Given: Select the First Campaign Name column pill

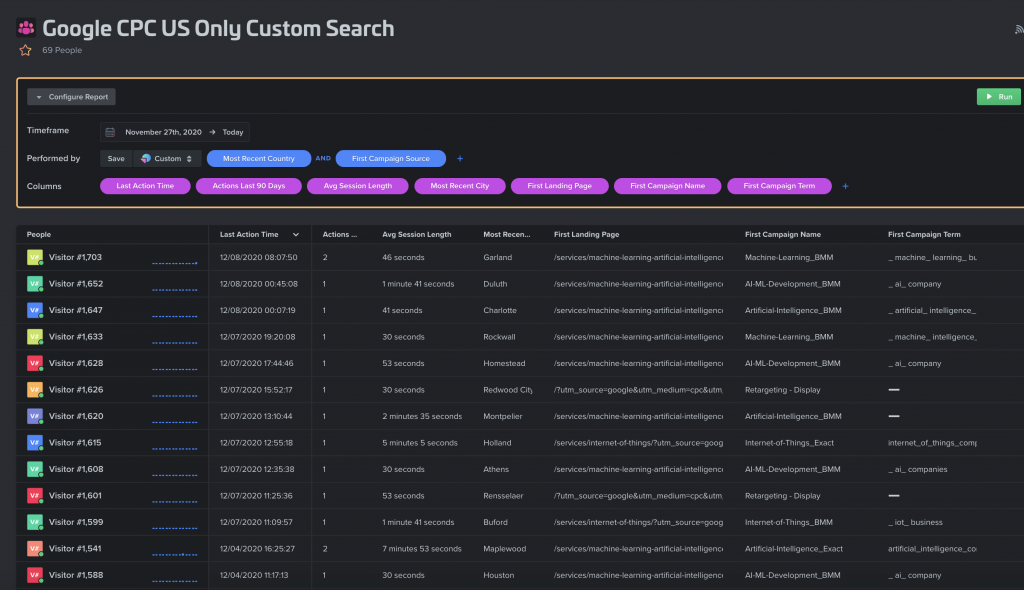Looking at the screenshot, I should [667, 186].
